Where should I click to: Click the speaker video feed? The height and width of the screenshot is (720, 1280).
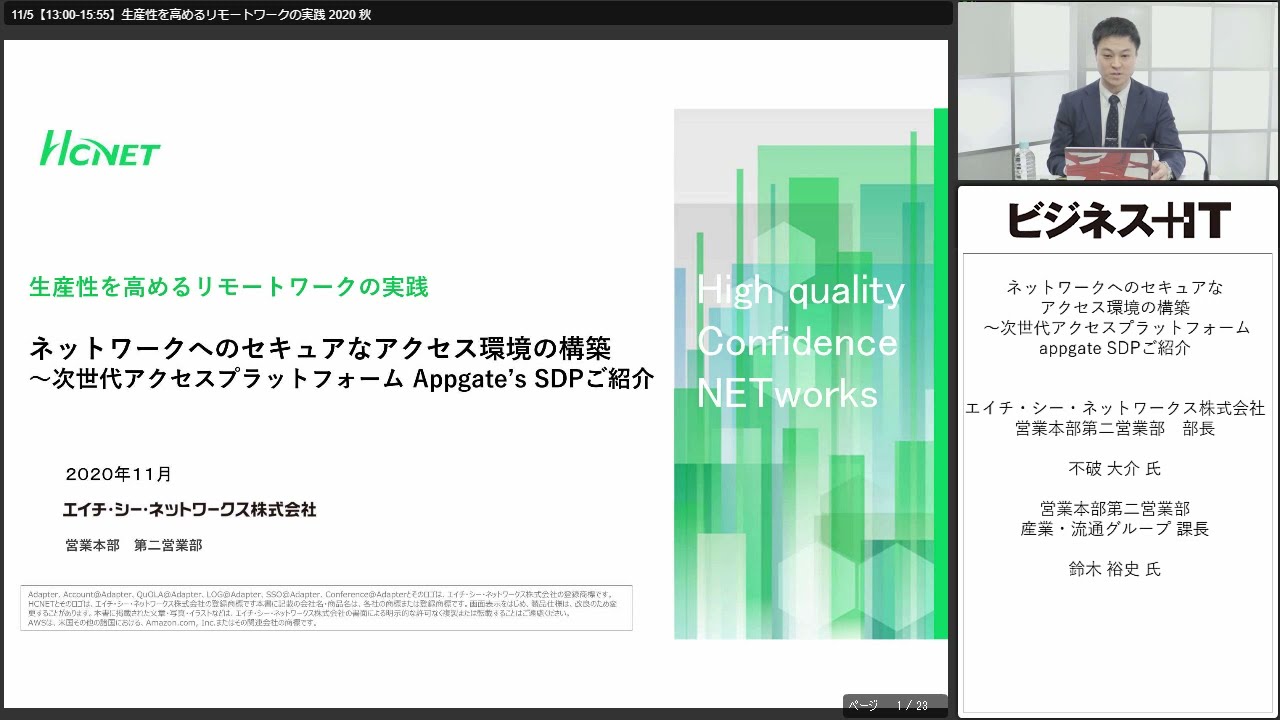click(1118, 91)
